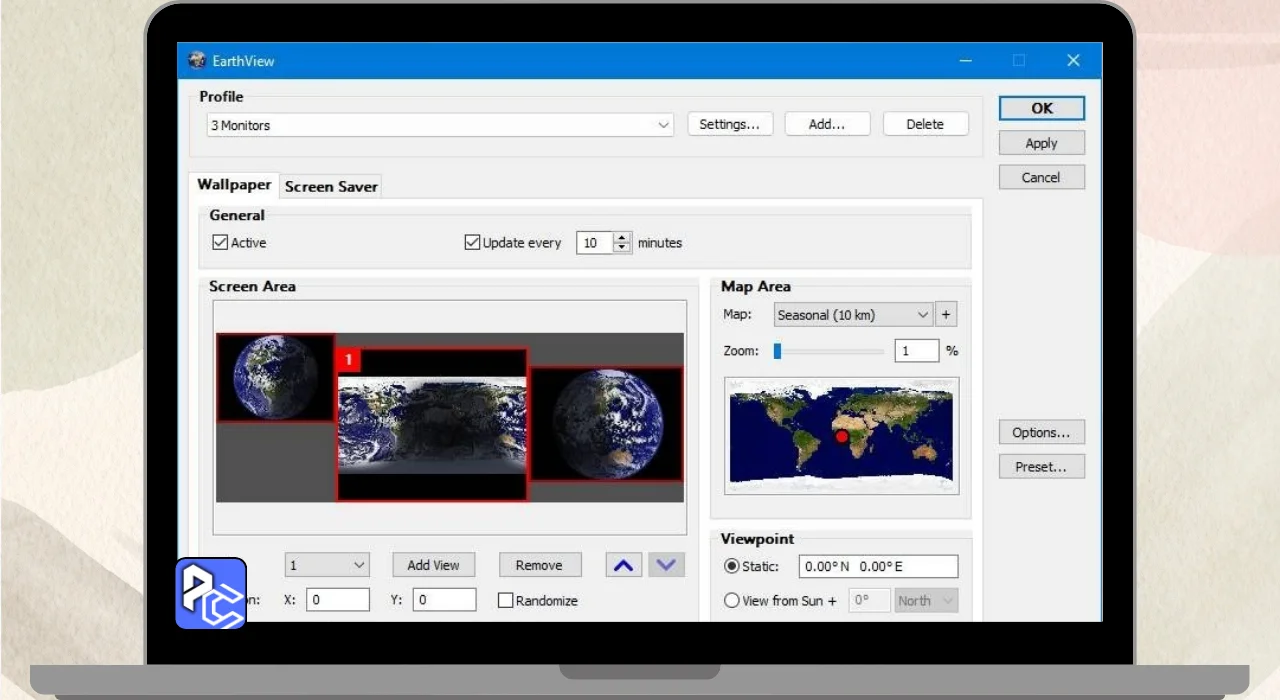Open the Wallpaper tab
The height and width of the screenshot is (700, 1280).
pos(234,185)
